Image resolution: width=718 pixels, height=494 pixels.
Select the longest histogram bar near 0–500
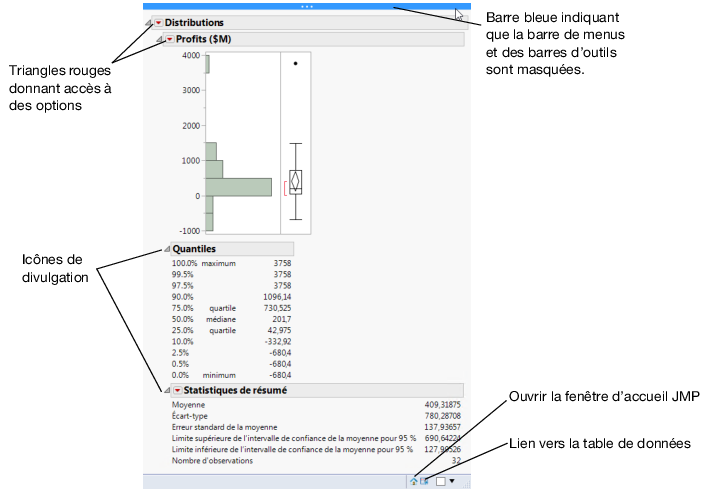coord(238,187)
